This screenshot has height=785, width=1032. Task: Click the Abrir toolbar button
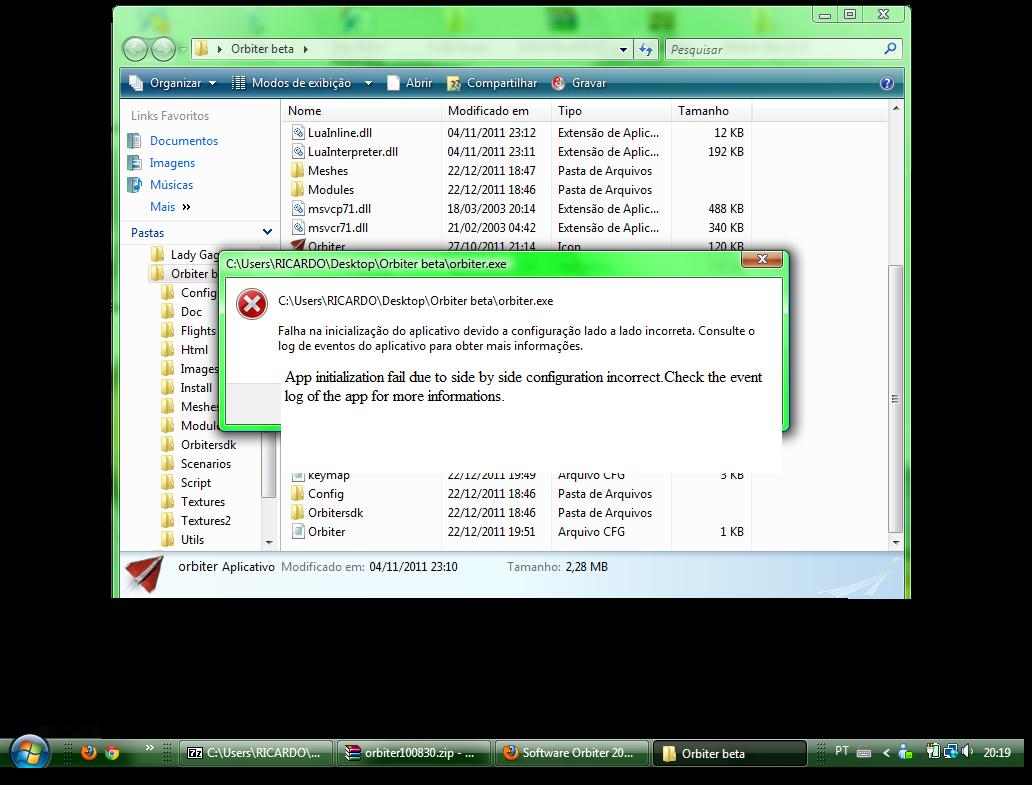410,83
